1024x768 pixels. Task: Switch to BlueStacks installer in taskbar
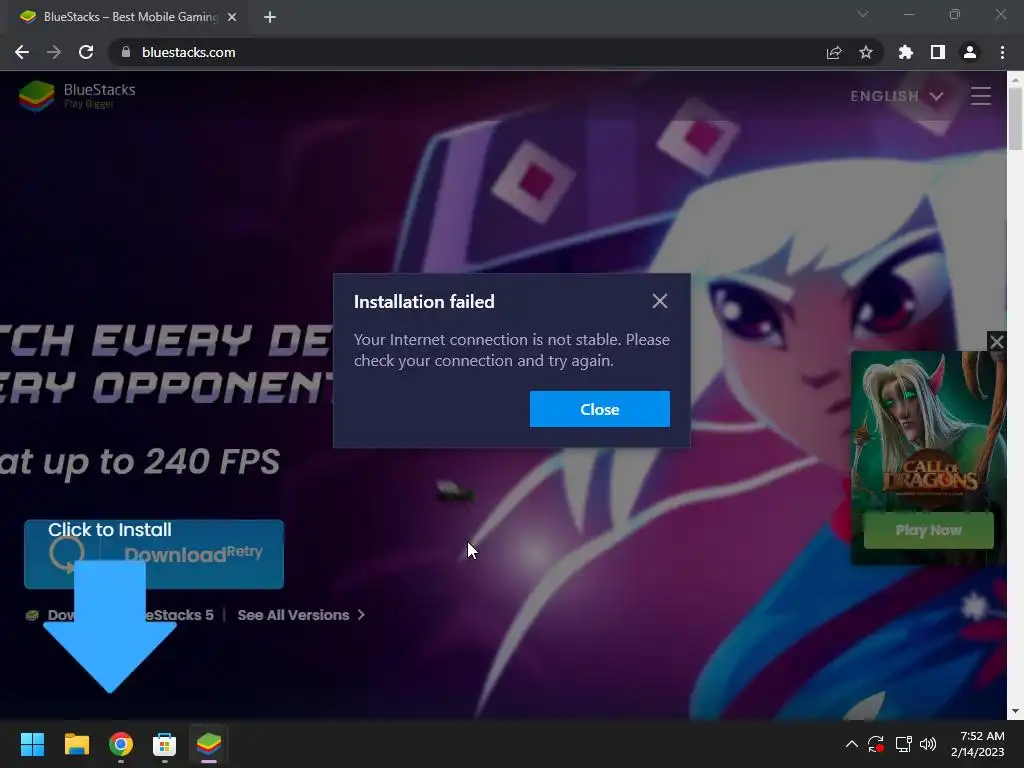click(209, 744)
